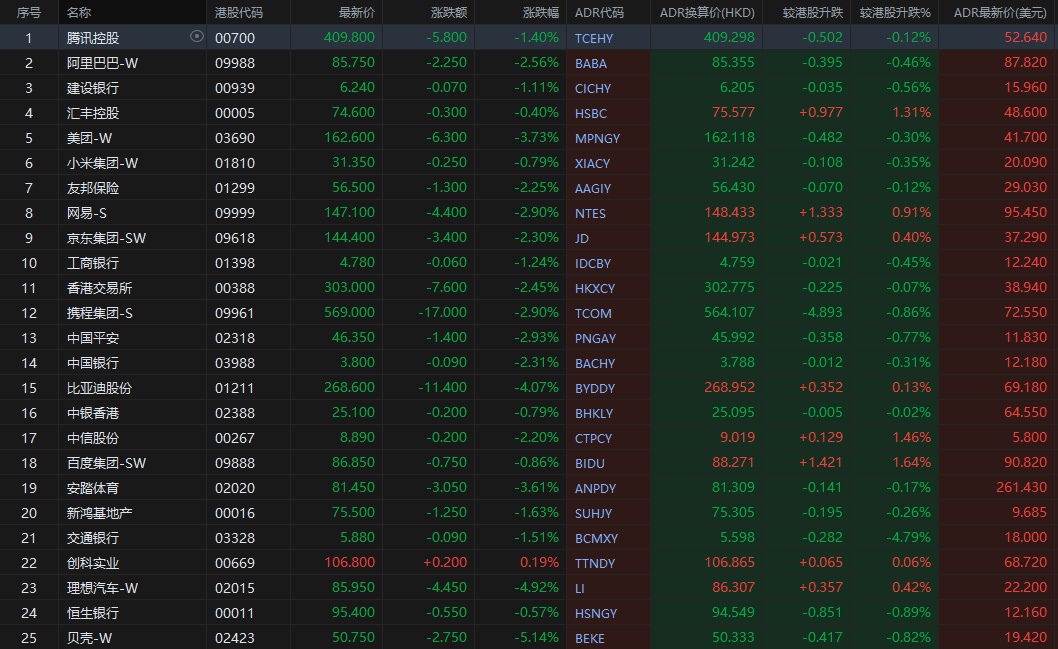Image resolution: width=1058 pixels, height=649 pixels.
Task: Select the 中国平安 stock name
Action: (93, 337)
